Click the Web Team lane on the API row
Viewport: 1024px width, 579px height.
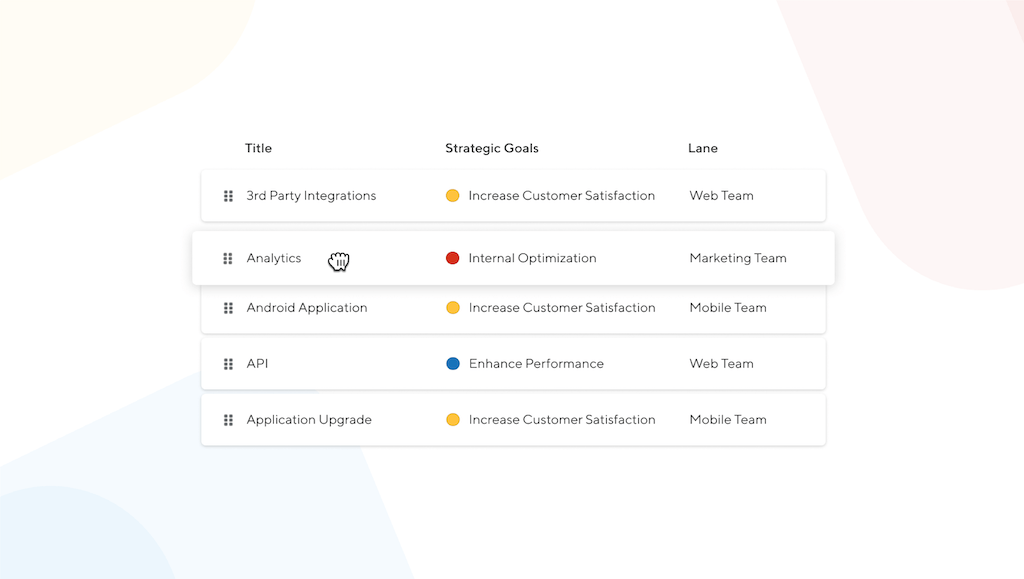coord(721,363)
